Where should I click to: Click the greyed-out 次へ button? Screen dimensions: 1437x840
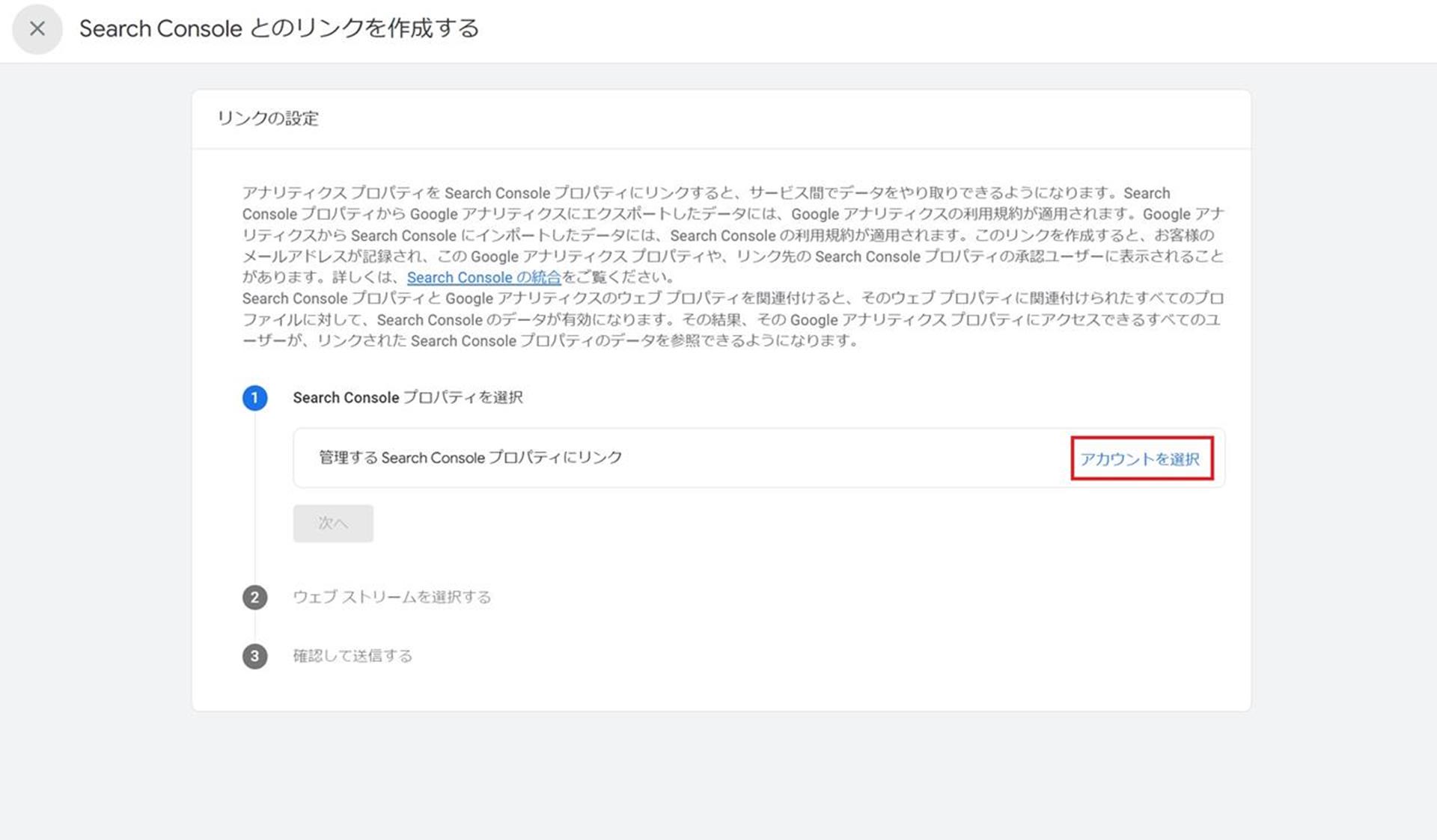(x=333, y=523)
